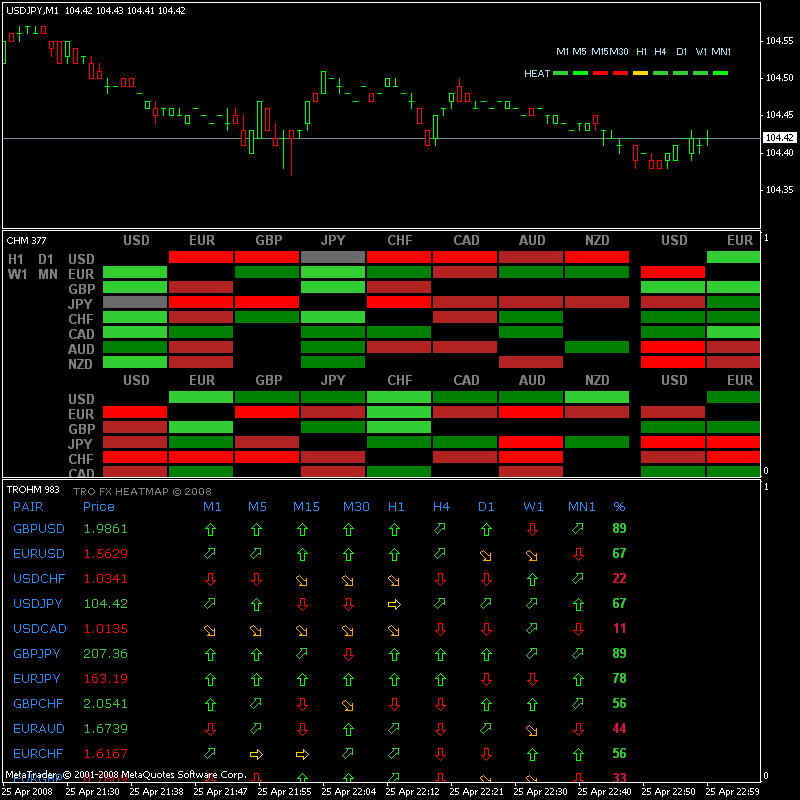Click the USDCHF M1 red down arrow
Image resolution: width=800 pixels, height=800 pixels.
(210, 579)
